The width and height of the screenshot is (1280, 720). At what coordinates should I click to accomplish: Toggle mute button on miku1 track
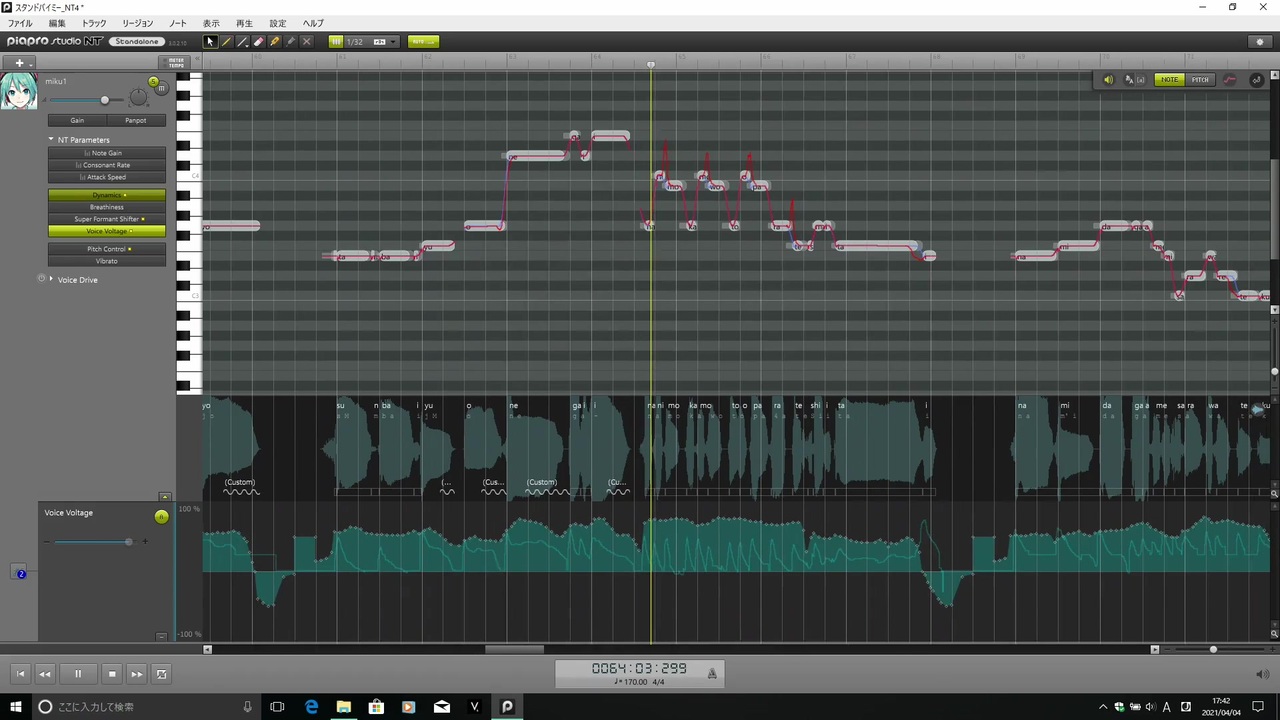[161, 88]
